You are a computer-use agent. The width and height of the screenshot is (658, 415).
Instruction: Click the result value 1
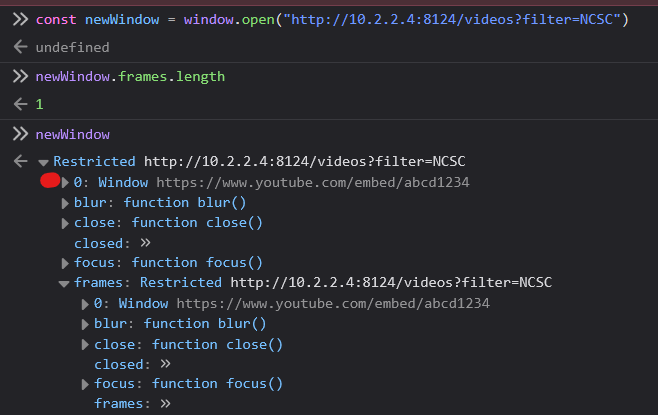coord(39,104)
